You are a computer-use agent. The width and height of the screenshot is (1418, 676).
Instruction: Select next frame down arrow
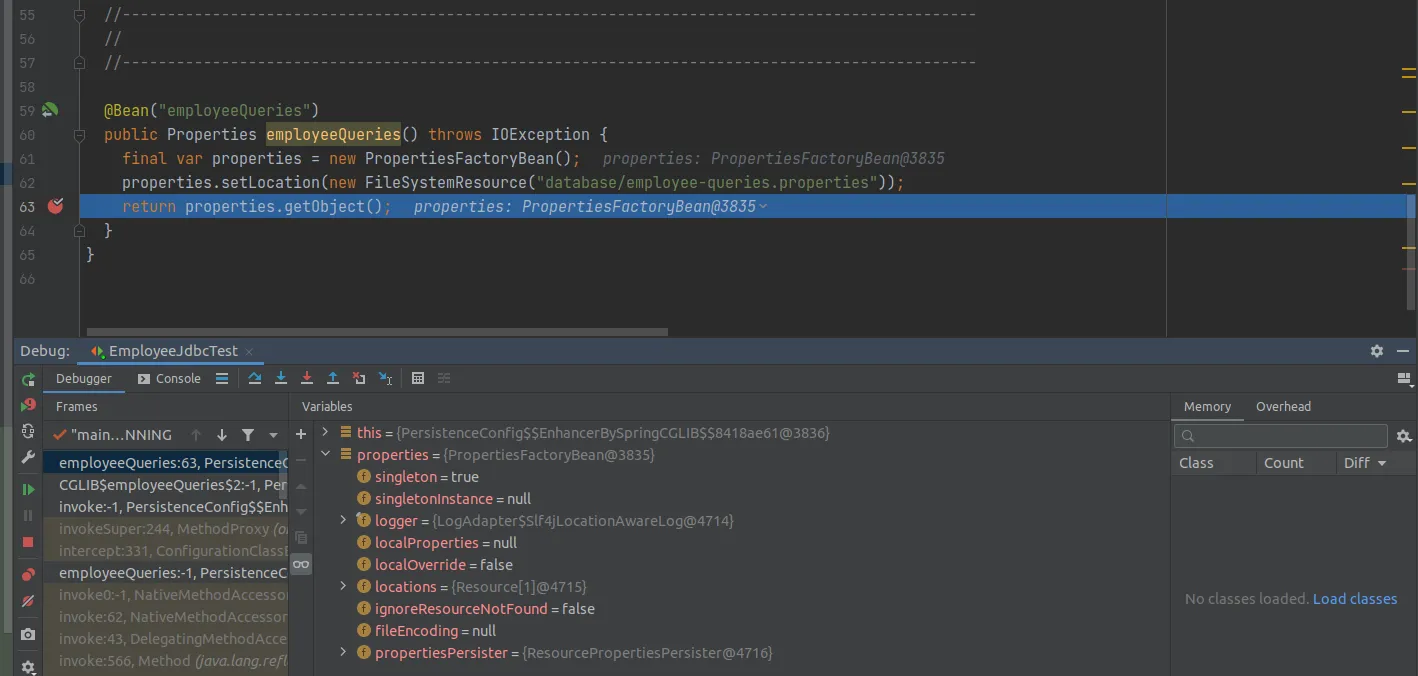[222, 435]
